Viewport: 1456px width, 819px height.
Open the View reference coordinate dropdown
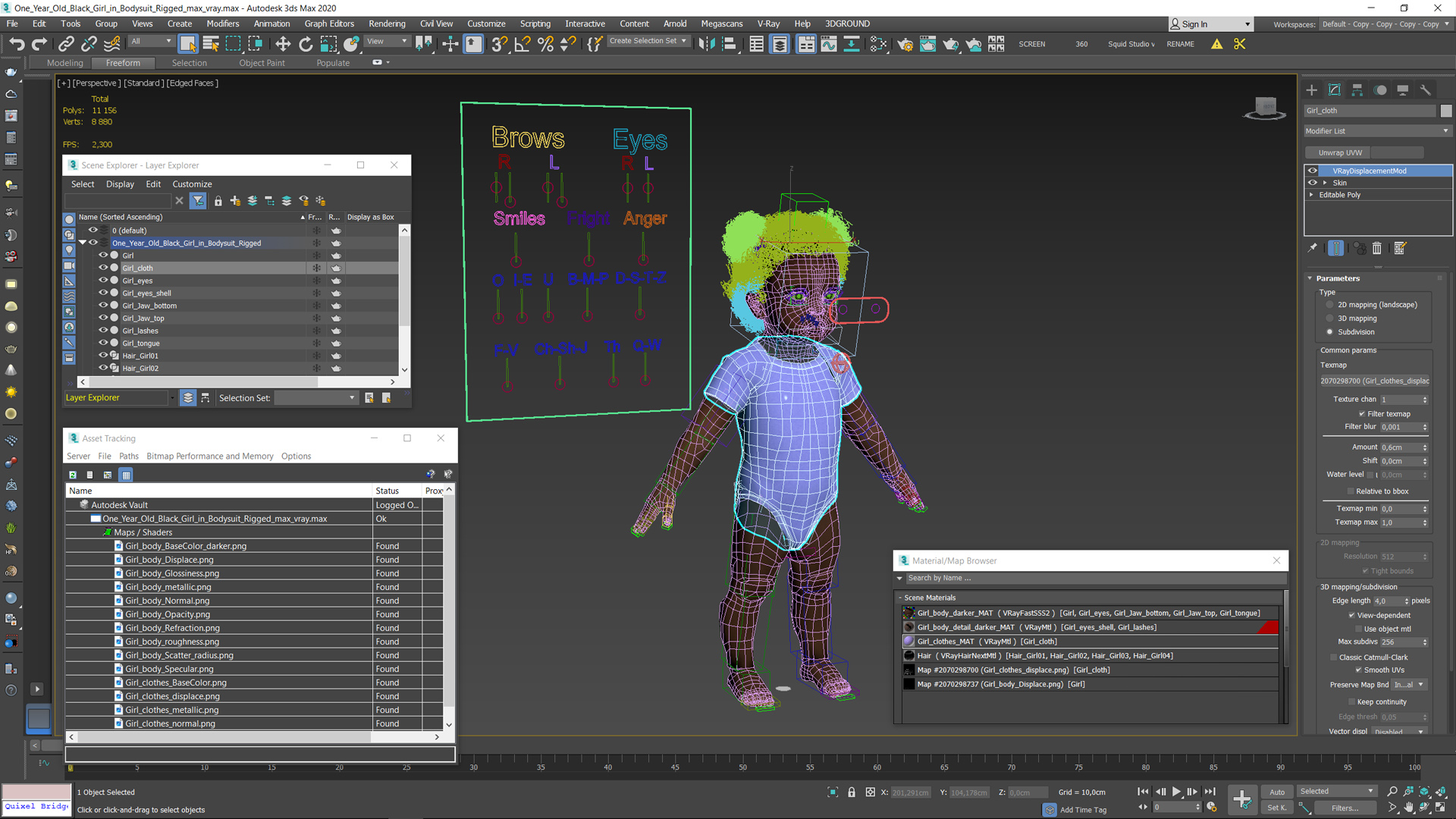387,42
